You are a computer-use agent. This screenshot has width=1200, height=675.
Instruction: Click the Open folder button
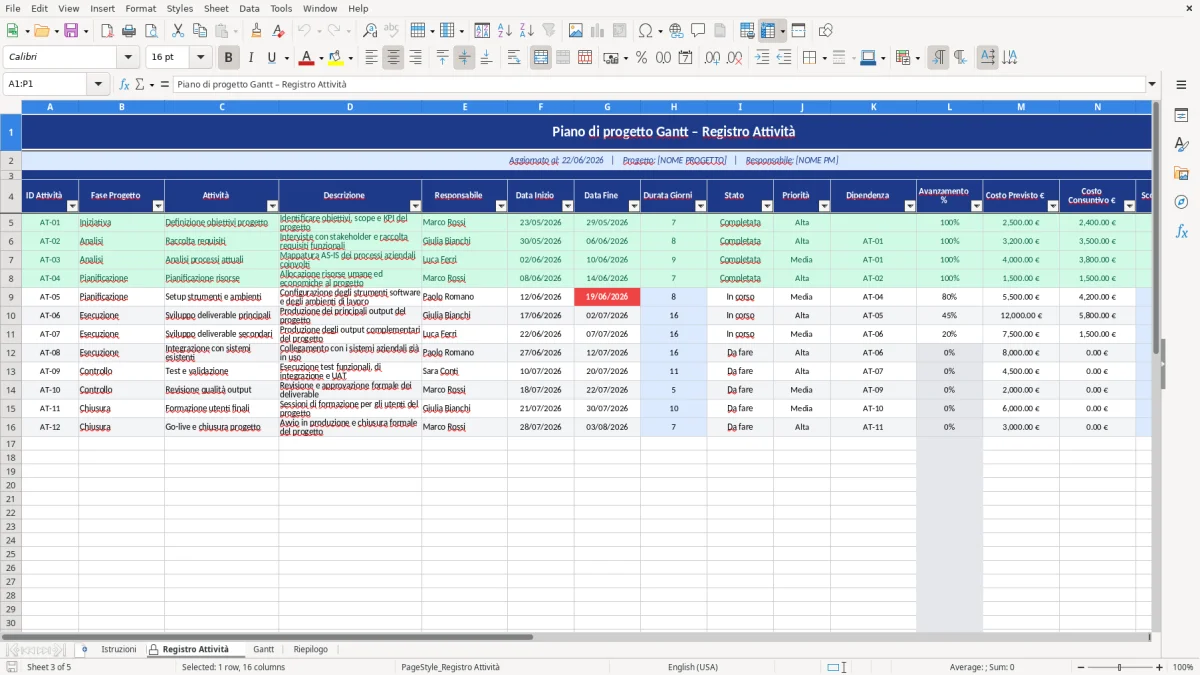coord(40,31)
